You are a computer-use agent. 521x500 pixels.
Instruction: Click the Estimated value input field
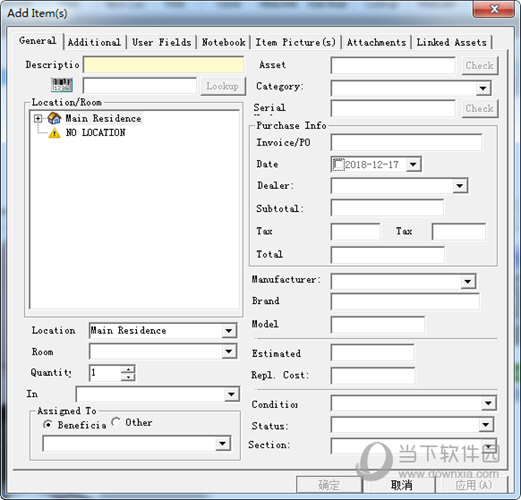pos(372,353)
